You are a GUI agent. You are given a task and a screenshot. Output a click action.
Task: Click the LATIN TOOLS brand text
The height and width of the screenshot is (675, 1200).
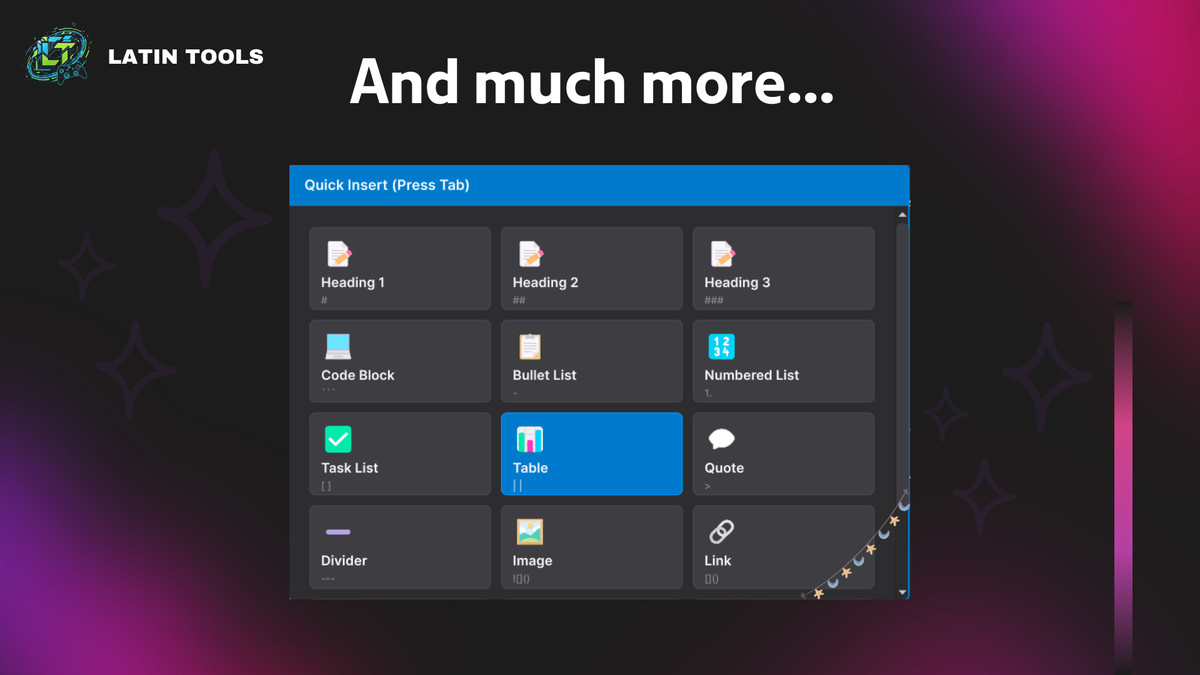pyautogui.click(x=186, y=57)
